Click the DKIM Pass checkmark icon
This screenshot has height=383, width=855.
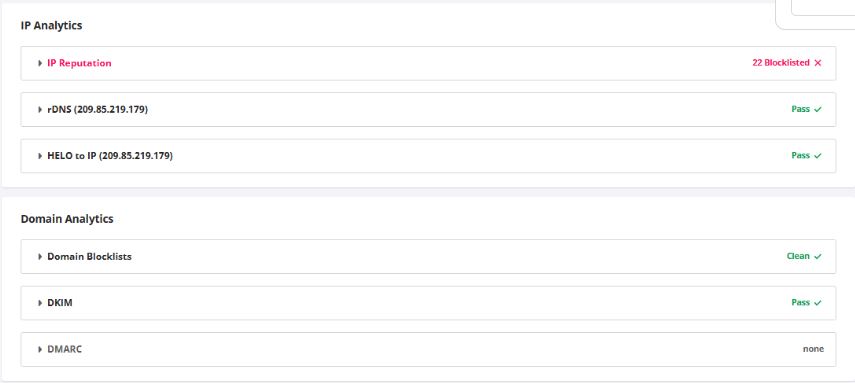click(817, 303)
